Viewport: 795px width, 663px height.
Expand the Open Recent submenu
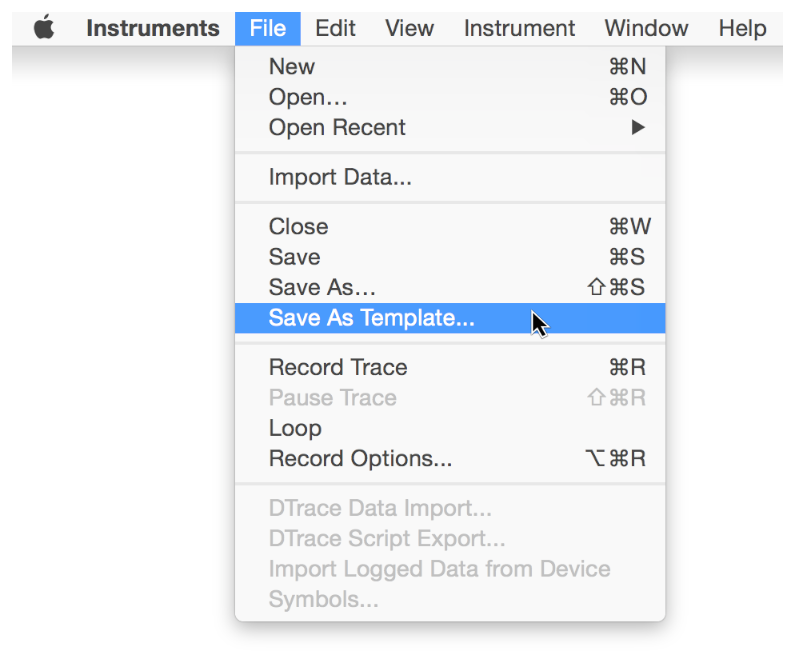point(337,128)
